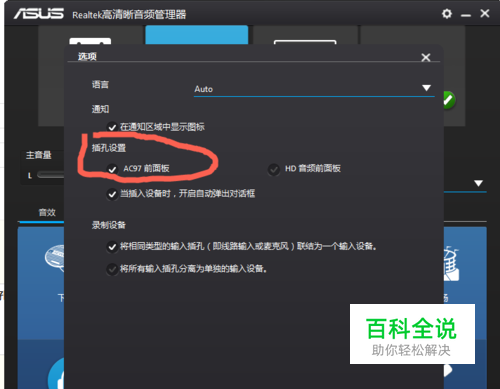Click the ASUS logo
Image resolution: width=500 pixels, height=389 pixels.
[x=39, y=14]
